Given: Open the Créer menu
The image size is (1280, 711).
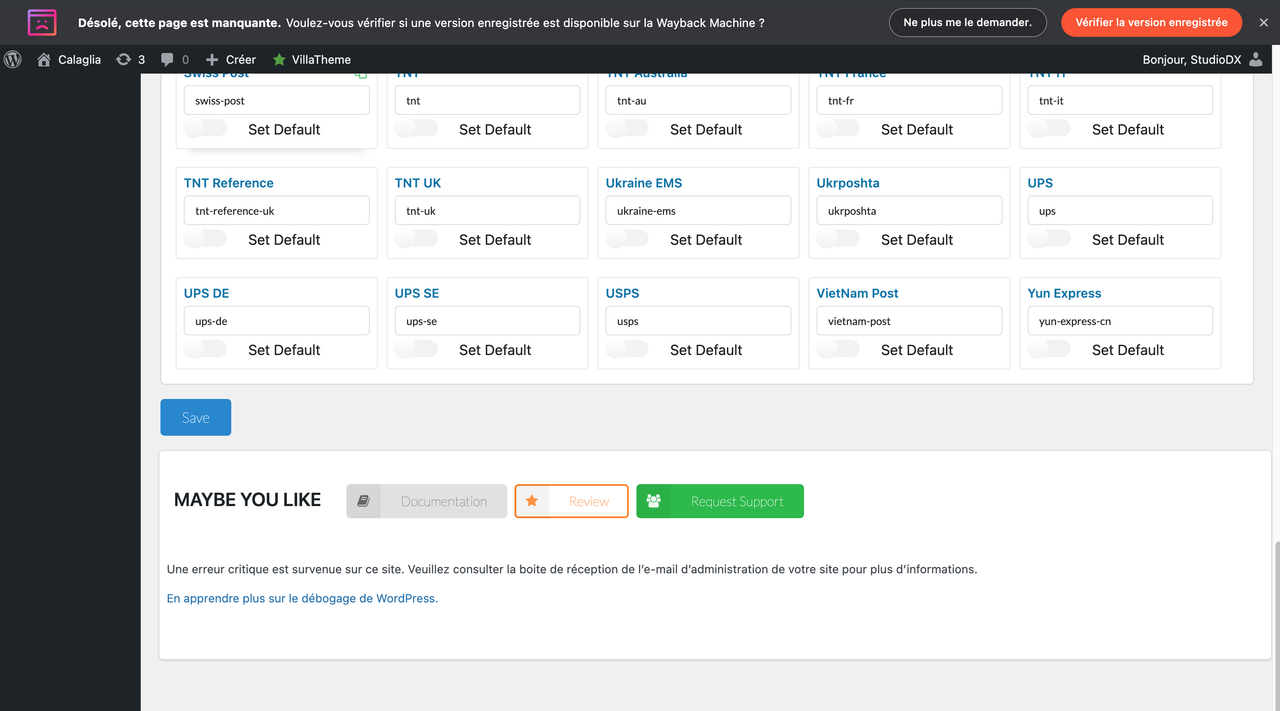Looking at the screenshot, I should point(231,59).
